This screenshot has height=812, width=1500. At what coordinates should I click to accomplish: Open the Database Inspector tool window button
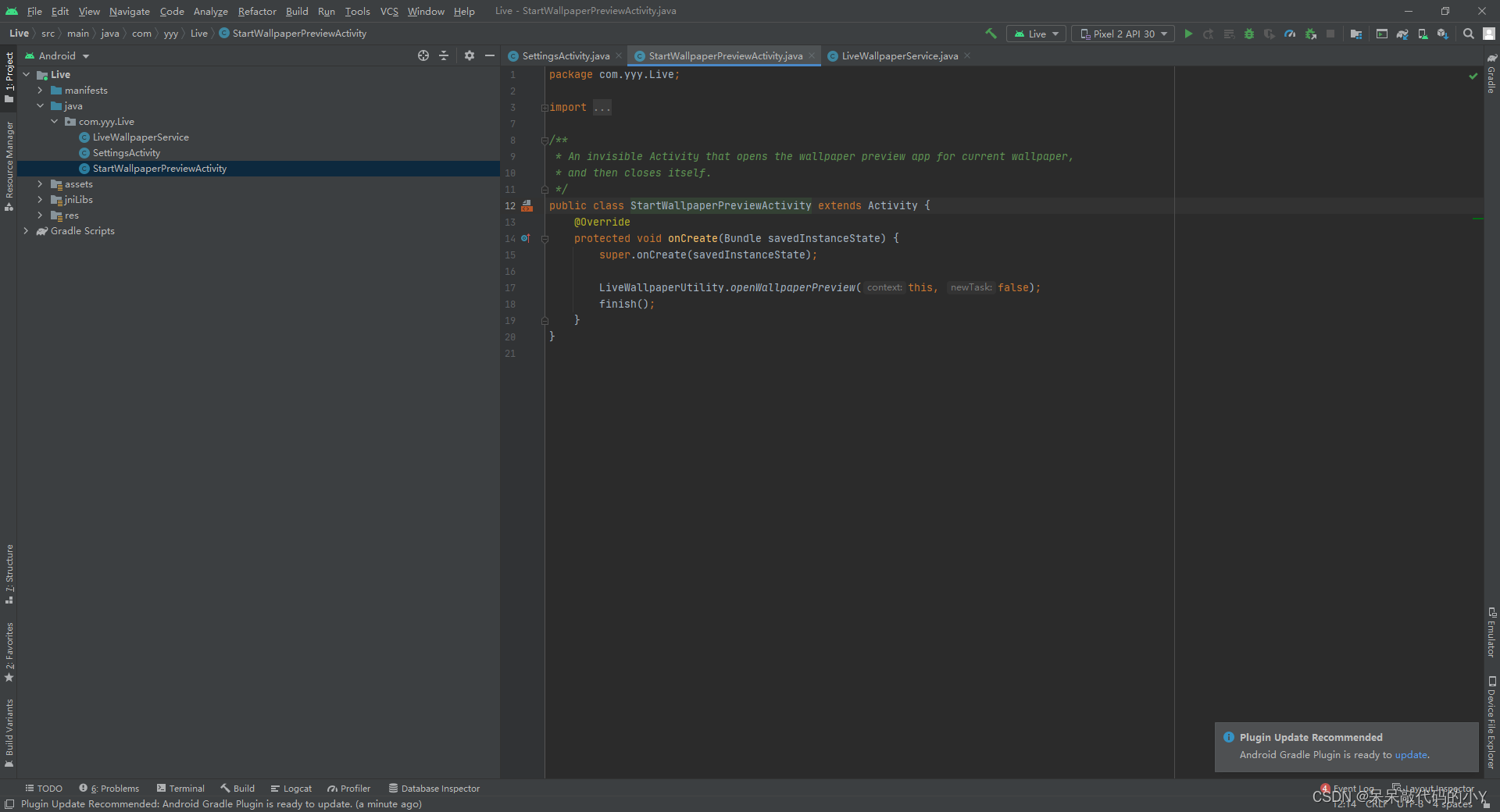tap(434, 789)
